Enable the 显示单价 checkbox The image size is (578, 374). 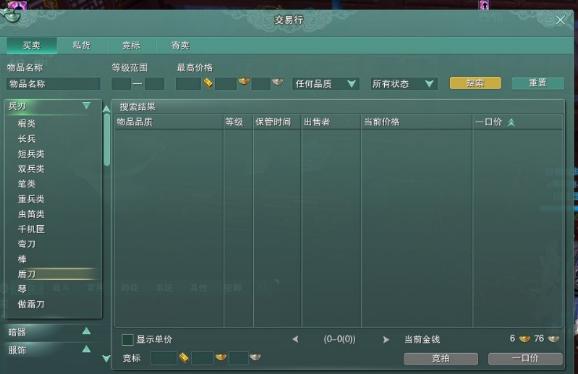pyautogui.click(x=128, y=339)
